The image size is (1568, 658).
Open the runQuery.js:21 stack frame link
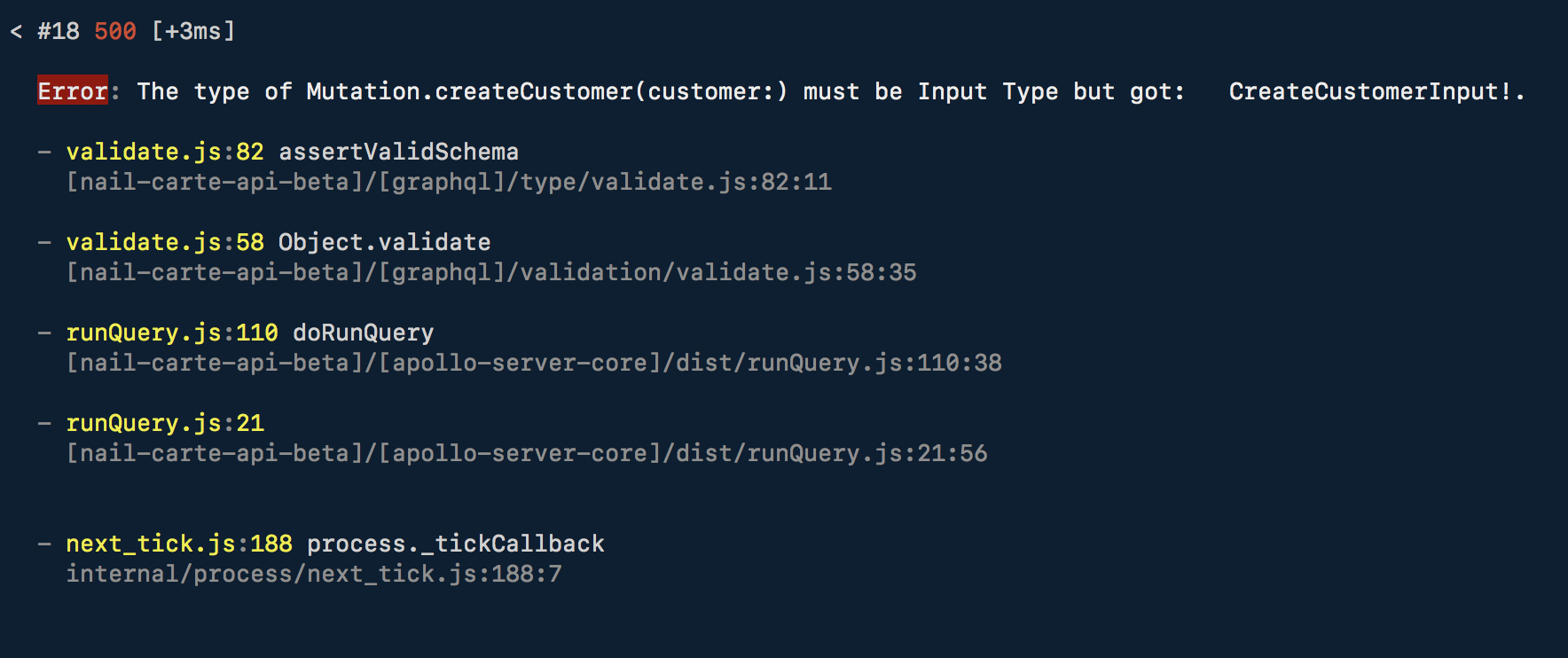pos(165,423)
